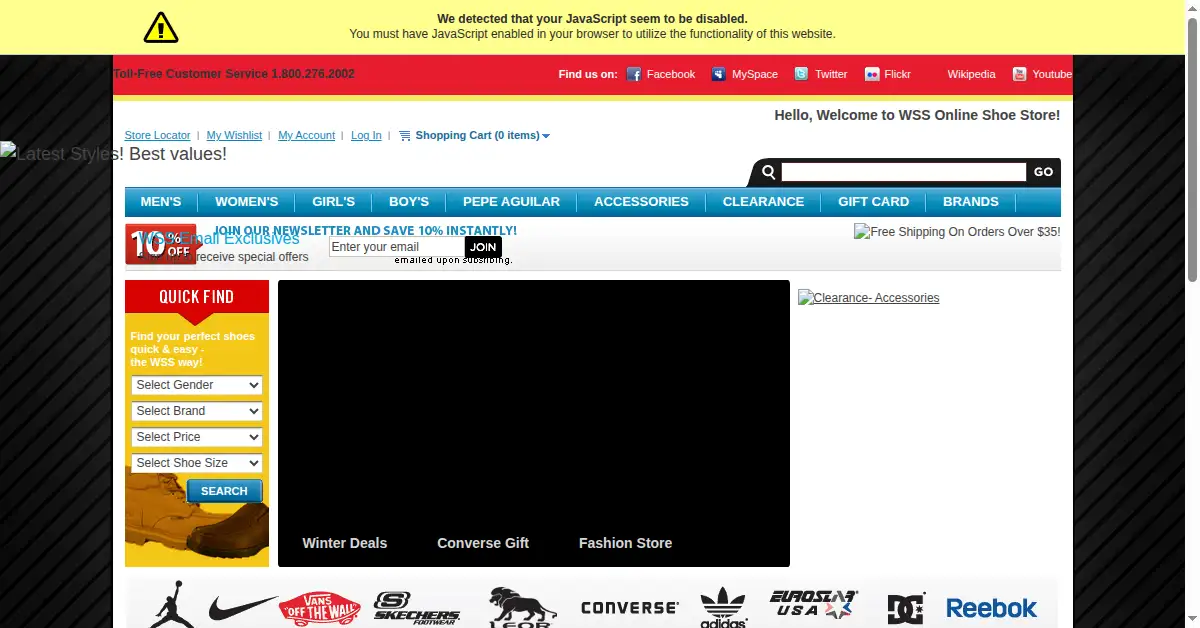The image size is (1200, 628).
Task: Expand the Select Gender dropdown
Action: 197,385
